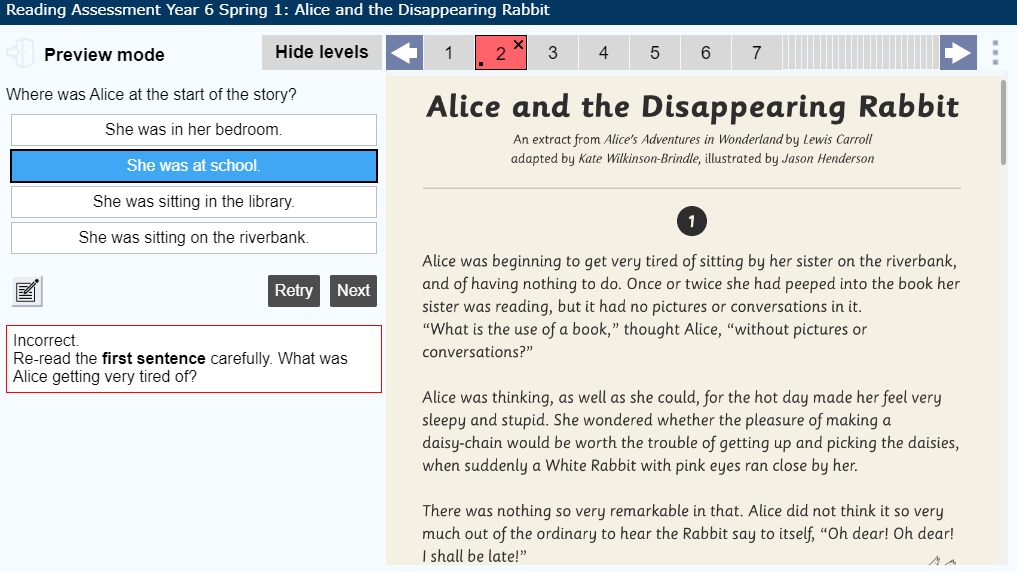Click the paragraph starting 'There was nothing so very remarkable'
Image resolution: width=1017 pixels, height=572 pixels.
click(x=688, y=533)
